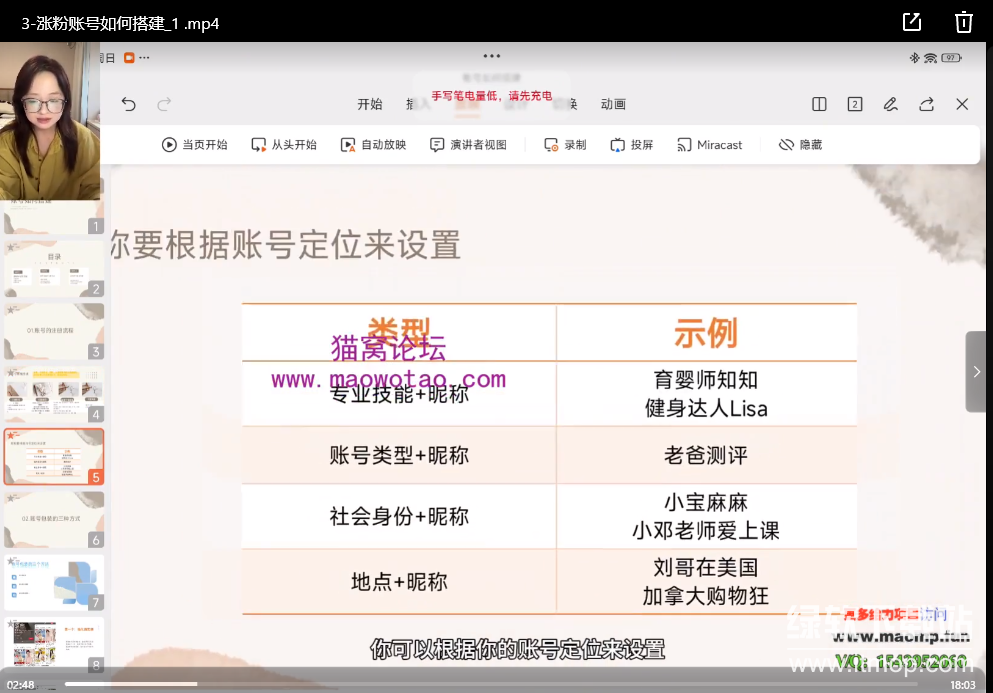Click the table cell 专业技能+昵称
The image size is (993, 693).
399,394
